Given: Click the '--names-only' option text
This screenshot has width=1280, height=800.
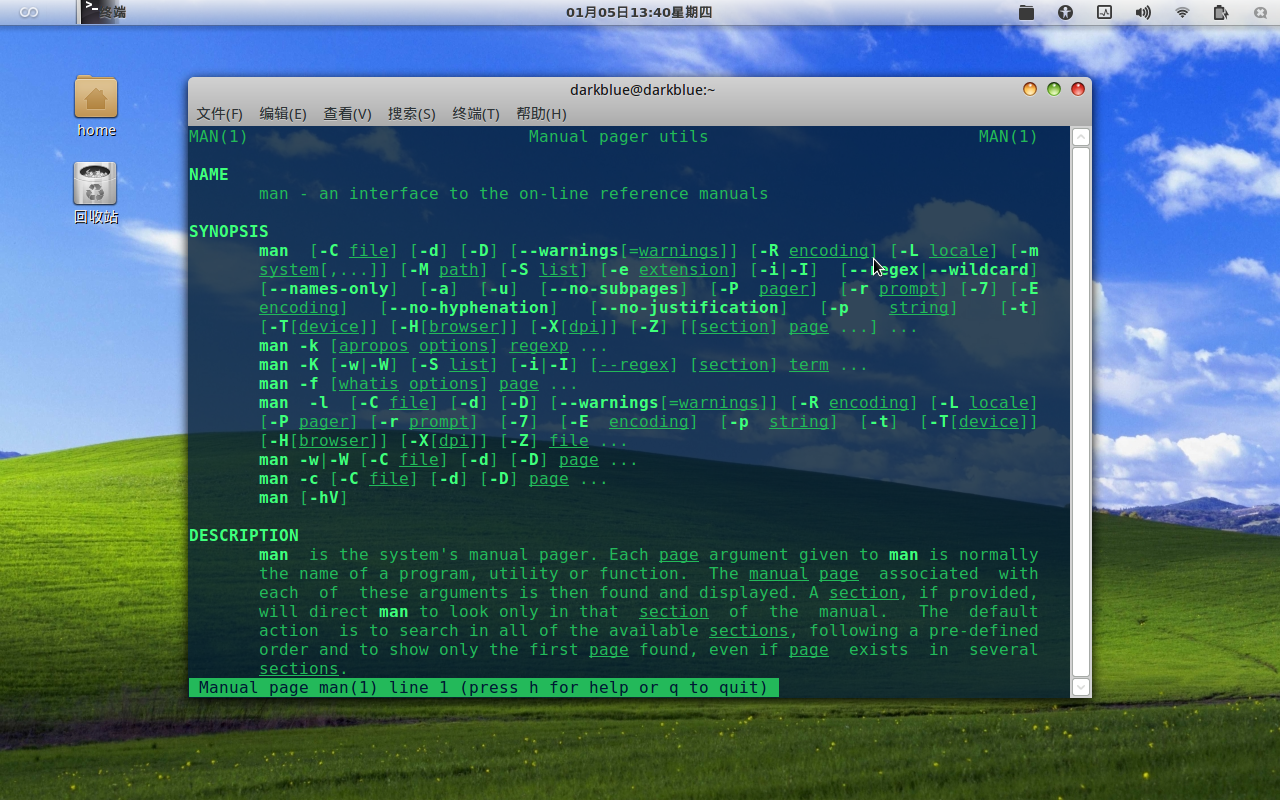Looking at the screenshot, I should coord(329,289).
